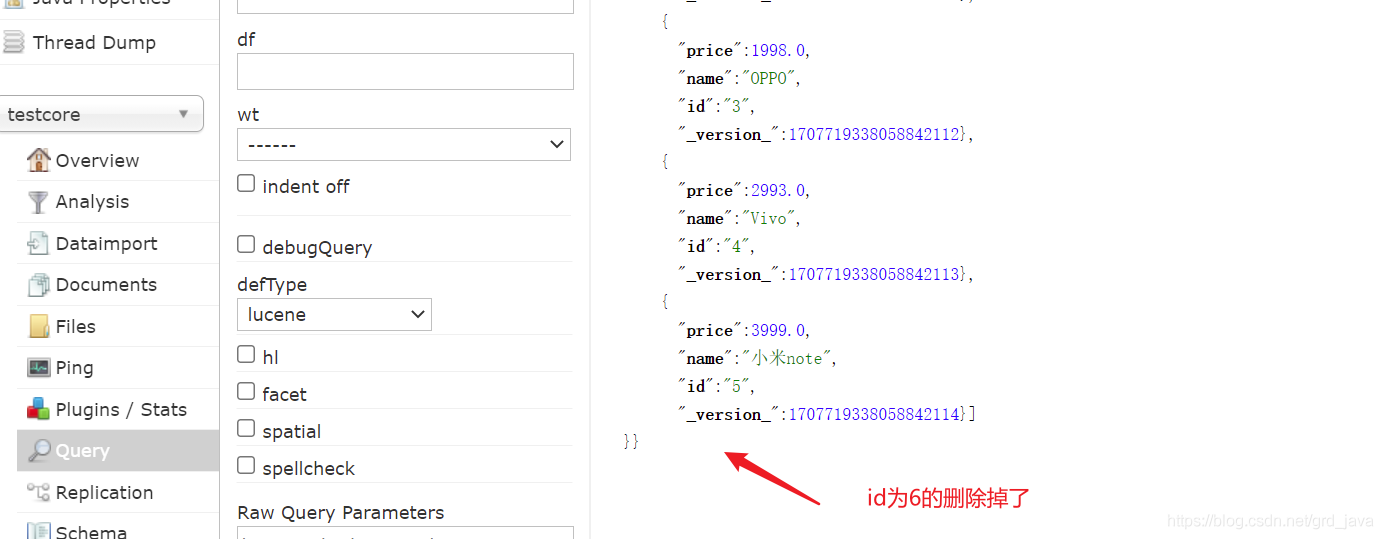Click the price value 1998.0
Screen dimensions: 1383x539
pos(779,50)
